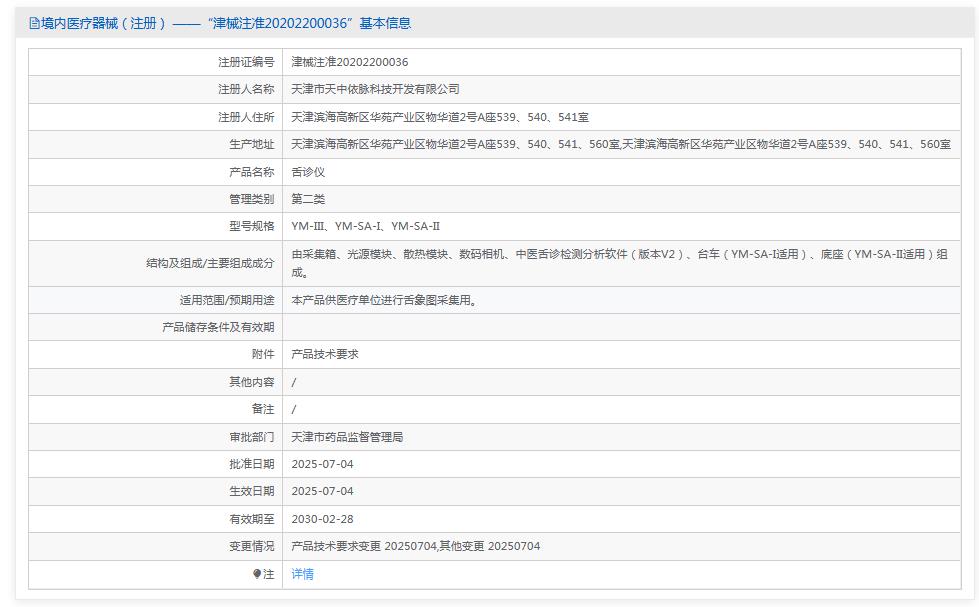This screenshot has height=607, width=979.
Task: Click the 第二类 value
Action: pos(308,199)
